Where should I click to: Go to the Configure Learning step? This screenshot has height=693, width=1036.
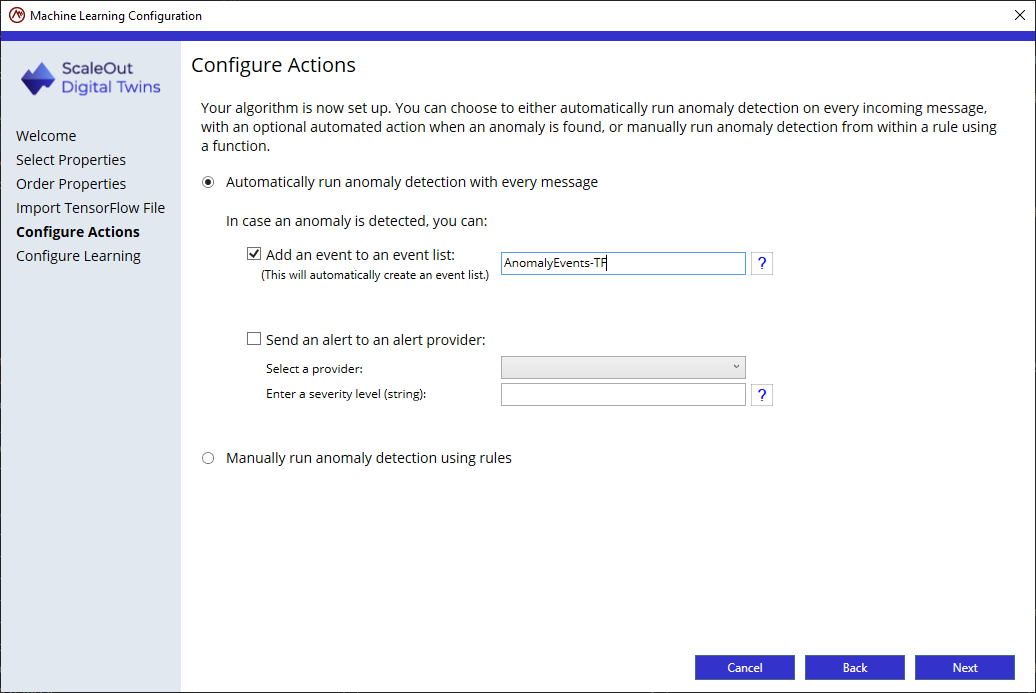click(x=78, y=256)
